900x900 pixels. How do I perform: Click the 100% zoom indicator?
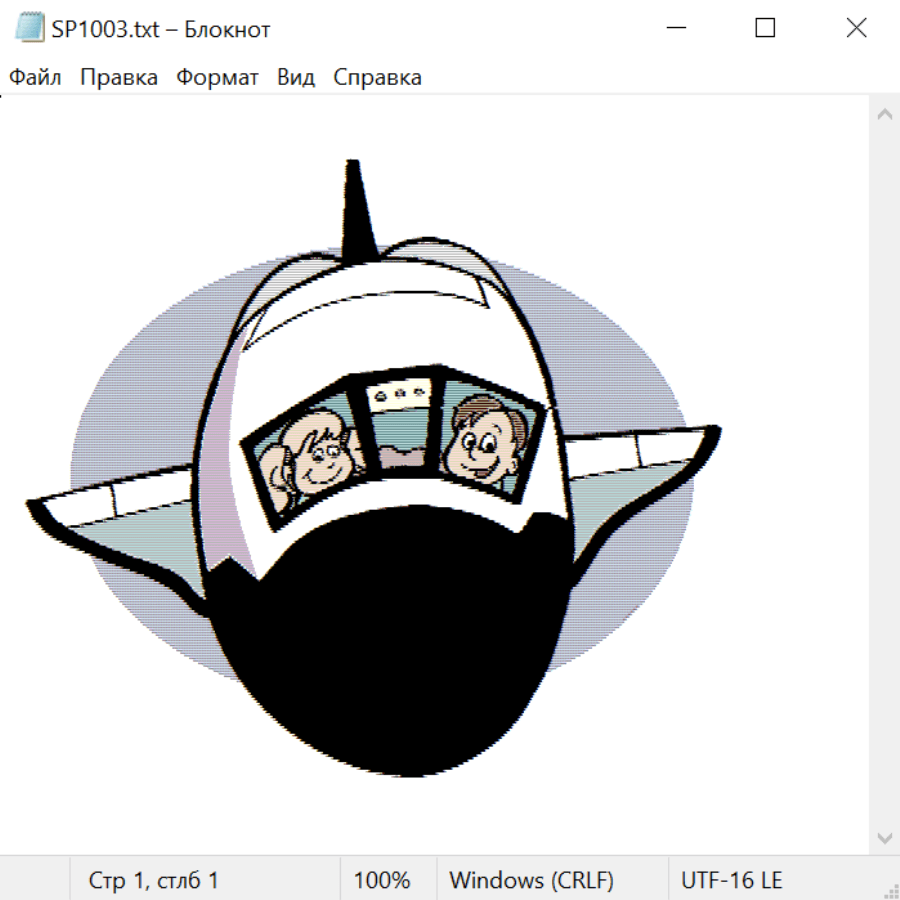point(382,881)
